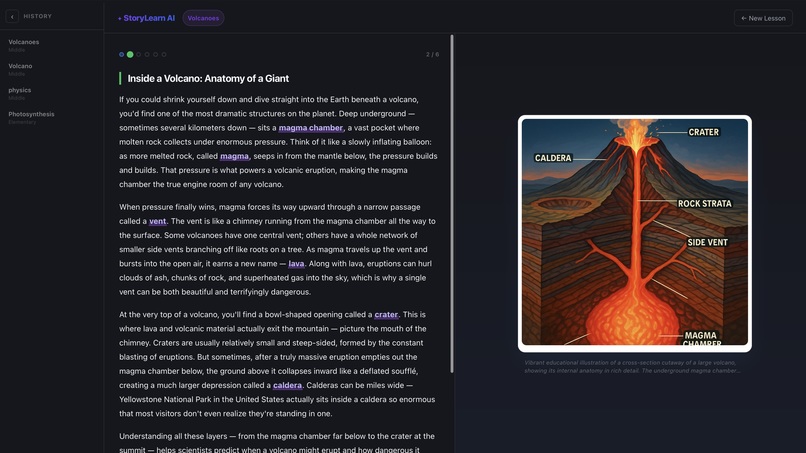
Task: Click the highlighted term lava
Action: (296, 264)
